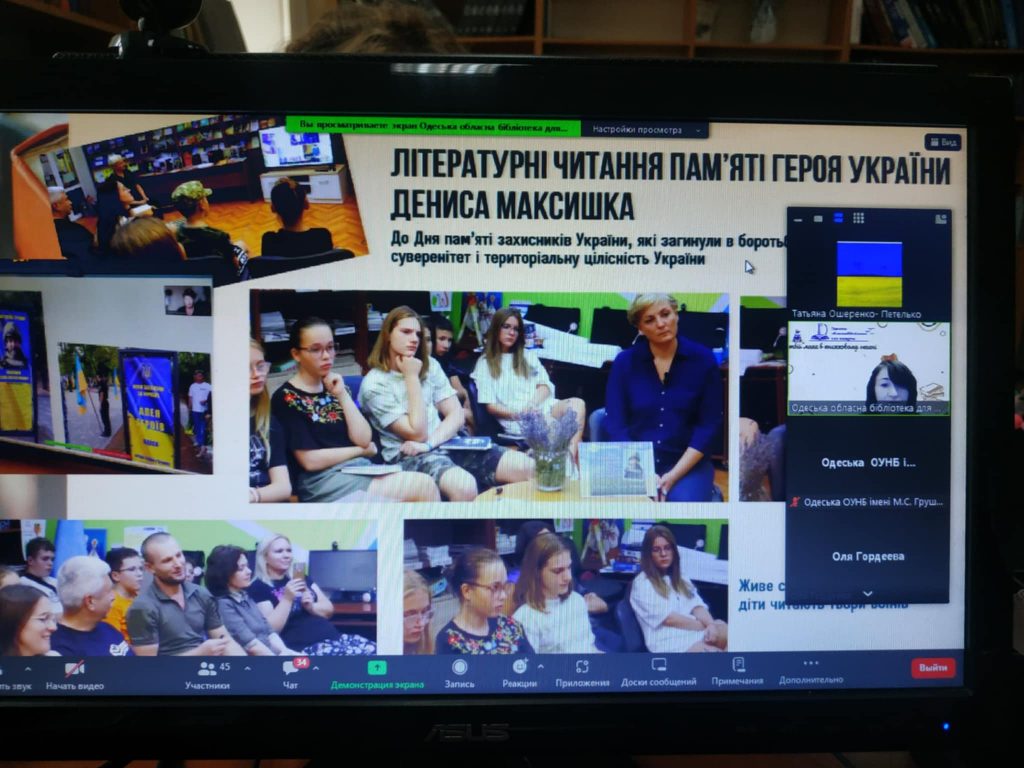
Task: Open Приложения (Apps) in the toolbar
Action: click(x=582, y=666)
